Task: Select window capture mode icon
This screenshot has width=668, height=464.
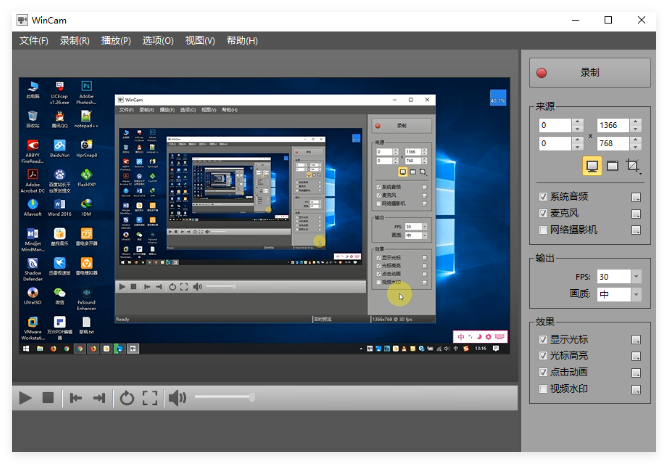Action: click(612, 166)
